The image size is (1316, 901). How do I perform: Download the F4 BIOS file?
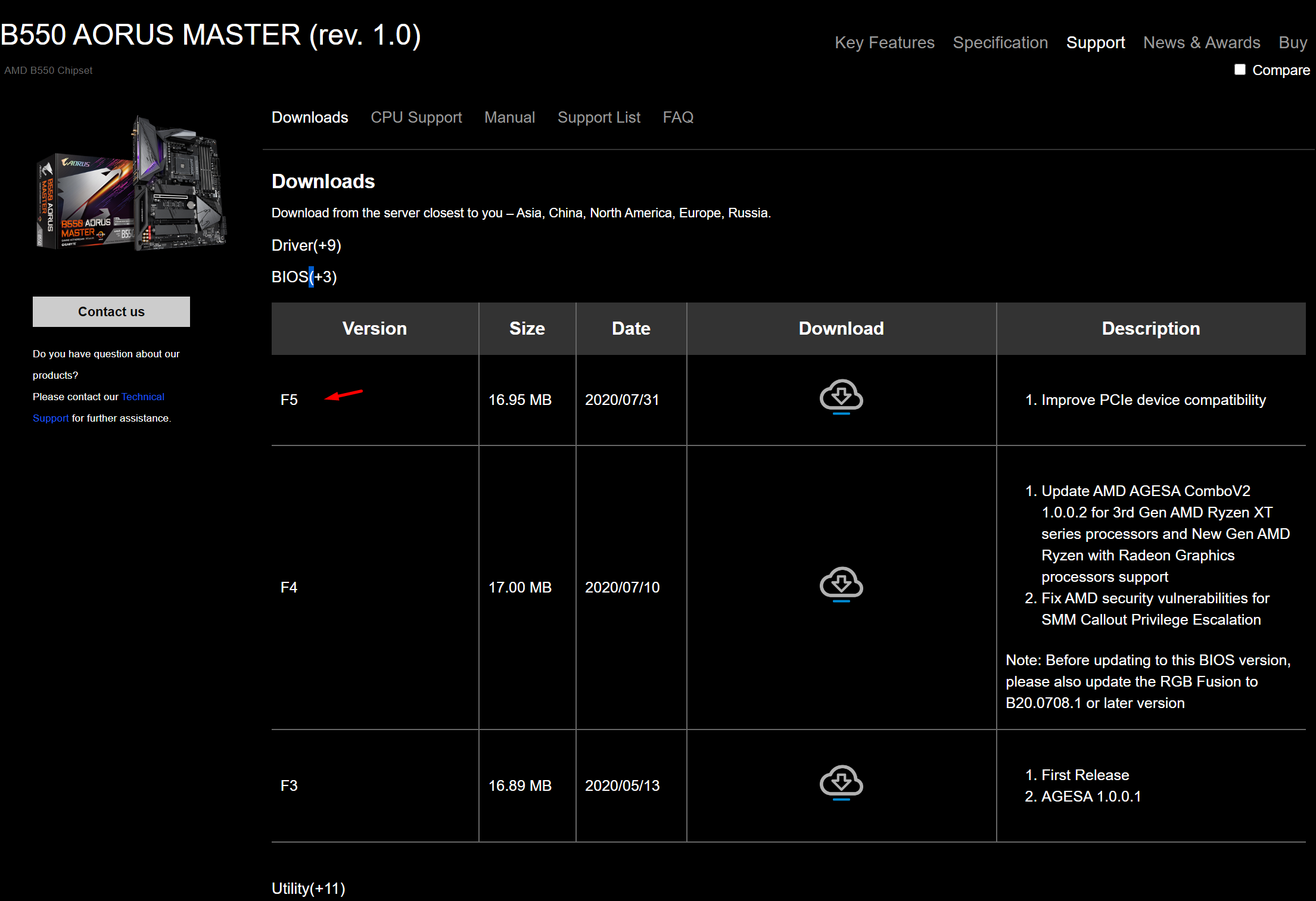841,585
